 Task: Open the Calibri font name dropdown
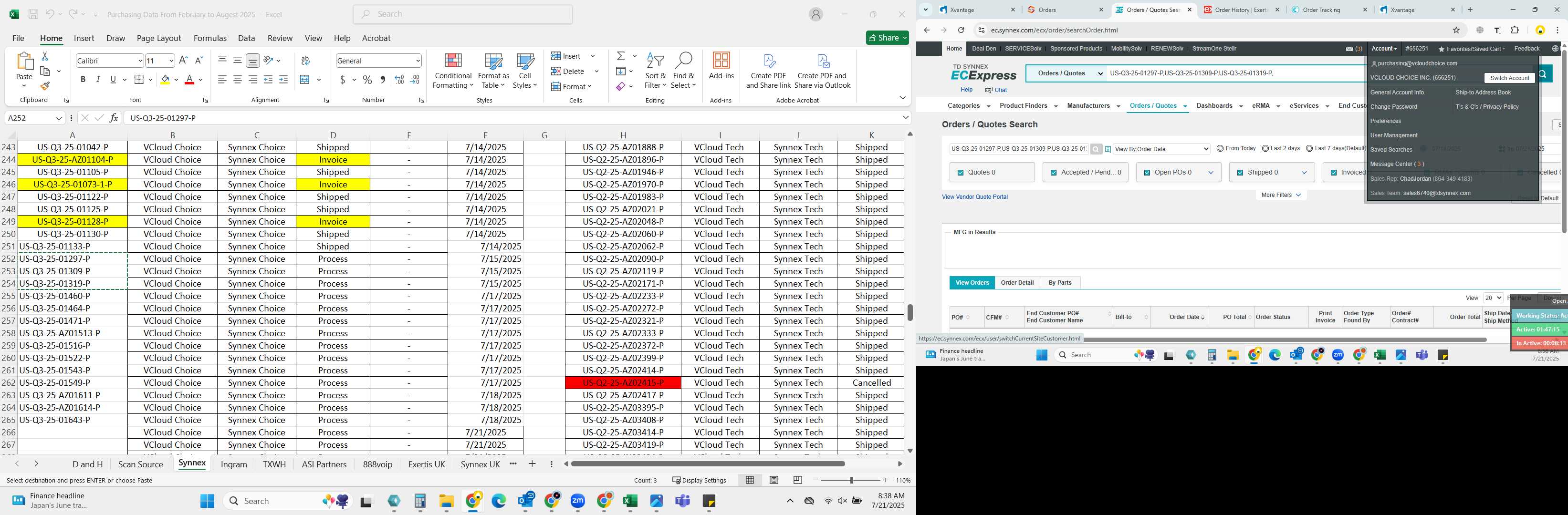pos(140,61)
